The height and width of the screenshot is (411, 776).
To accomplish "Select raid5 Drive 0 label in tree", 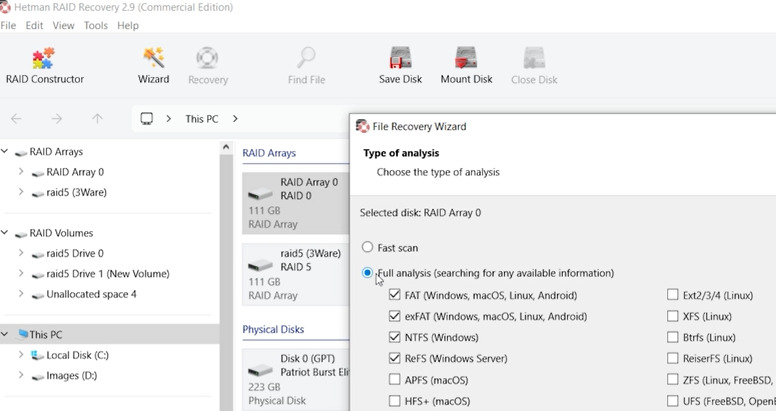I will point(75,254).
